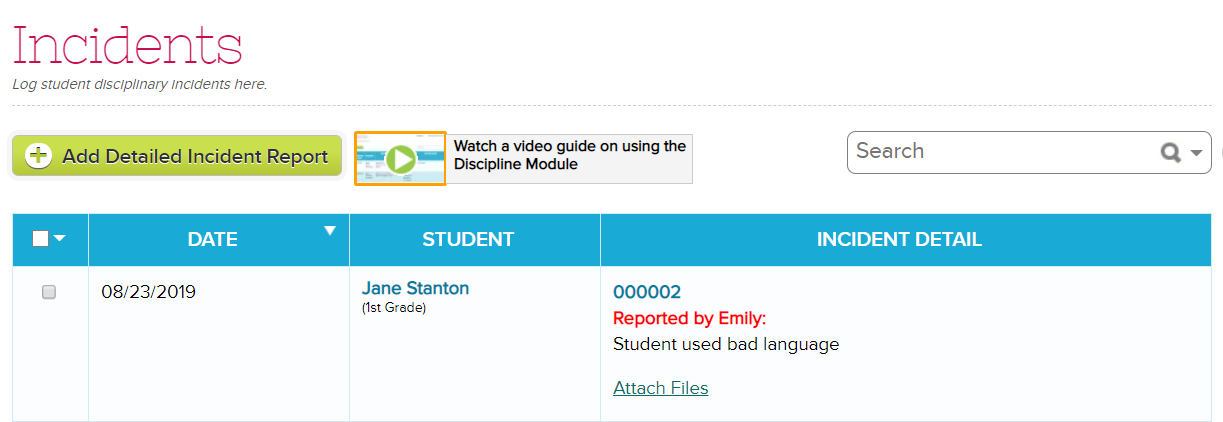
Task: Select the 08/23/2019 incident row checkbox
Action: click(49, 292)
